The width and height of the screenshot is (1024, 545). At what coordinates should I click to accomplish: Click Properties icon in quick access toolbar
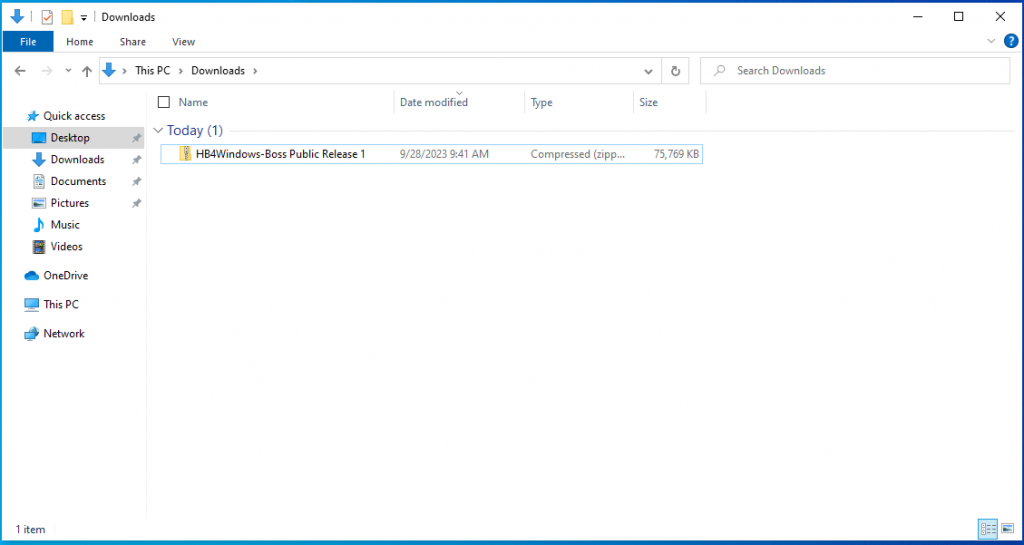[47, 17]
